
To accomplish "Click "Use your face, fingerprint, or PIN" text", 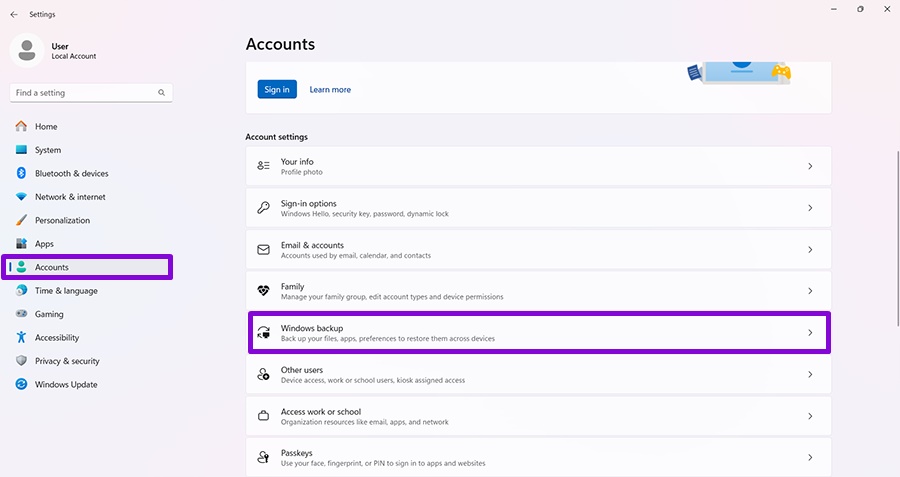I will tap(383, 463).
